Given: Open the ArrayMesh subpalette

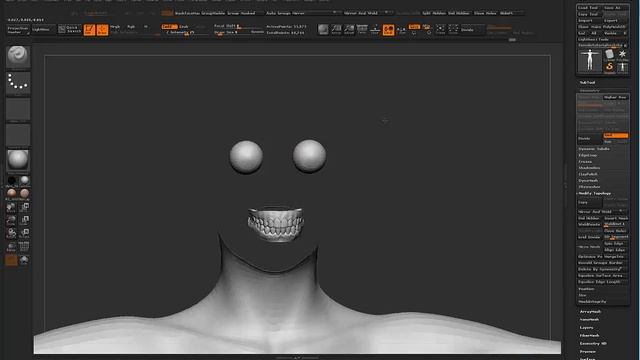Looking at the screenshot, I should pyautogui.click(x=590, y=312).
